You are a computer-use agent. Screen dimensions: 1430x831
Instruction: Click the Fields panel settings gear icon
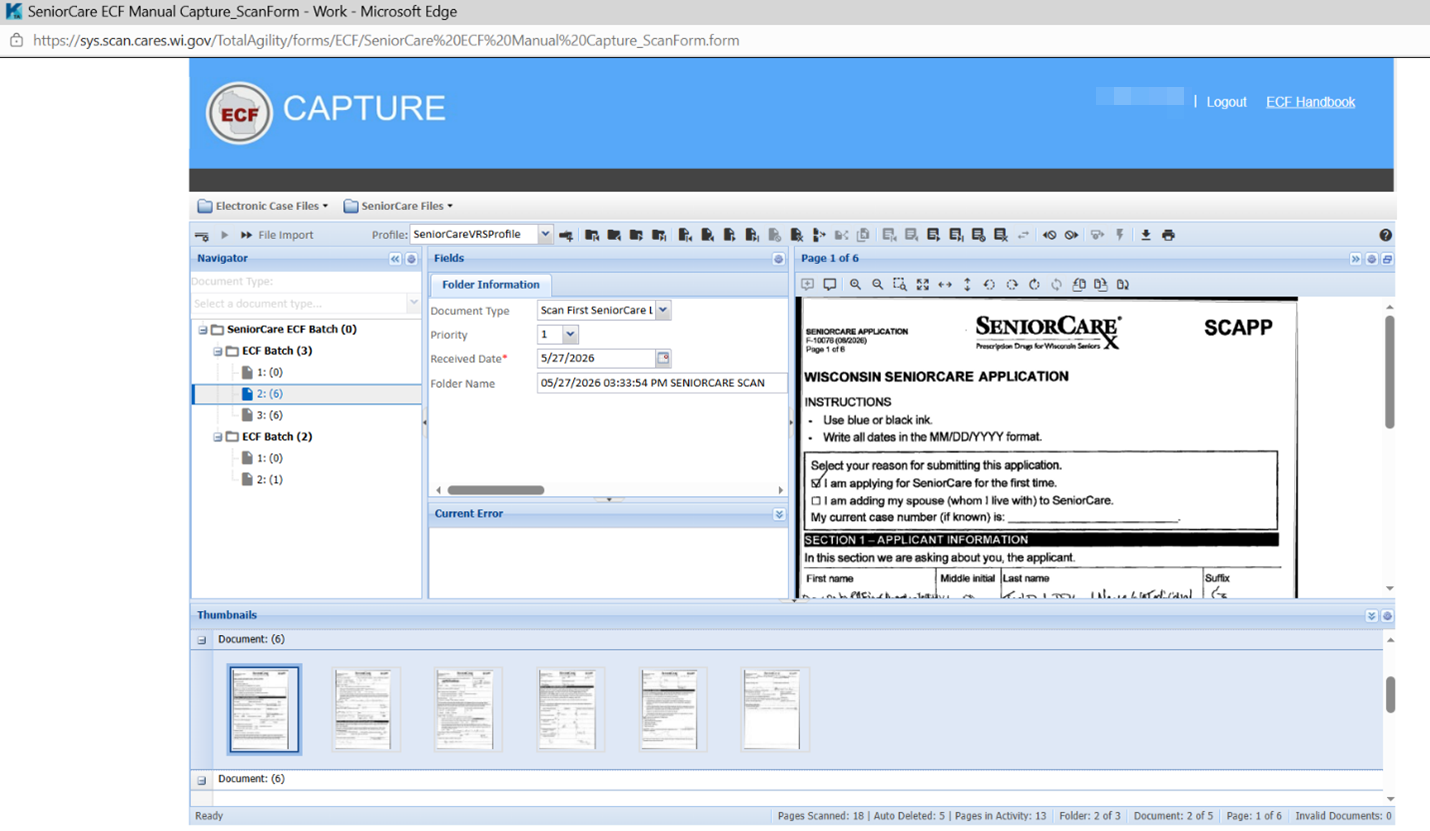pyautogui.click(x=779, y=259)
